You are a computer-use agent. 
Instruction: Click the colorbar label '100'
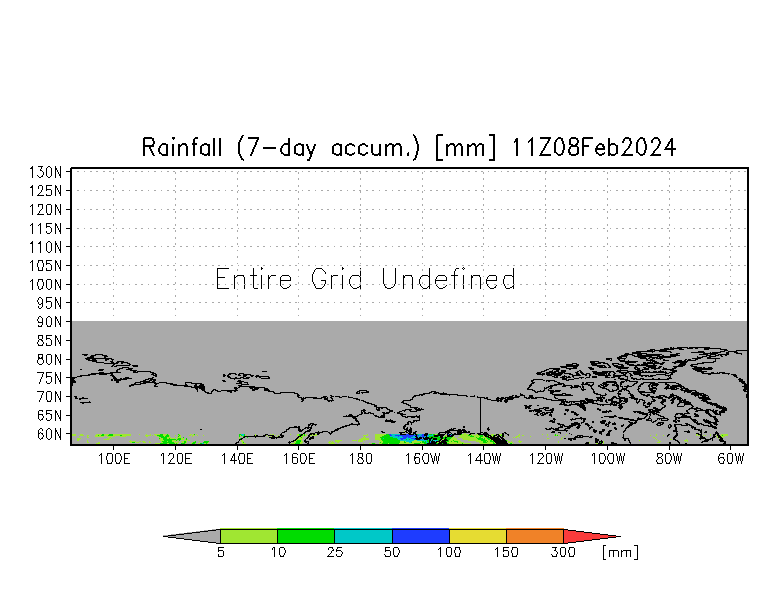449,552
